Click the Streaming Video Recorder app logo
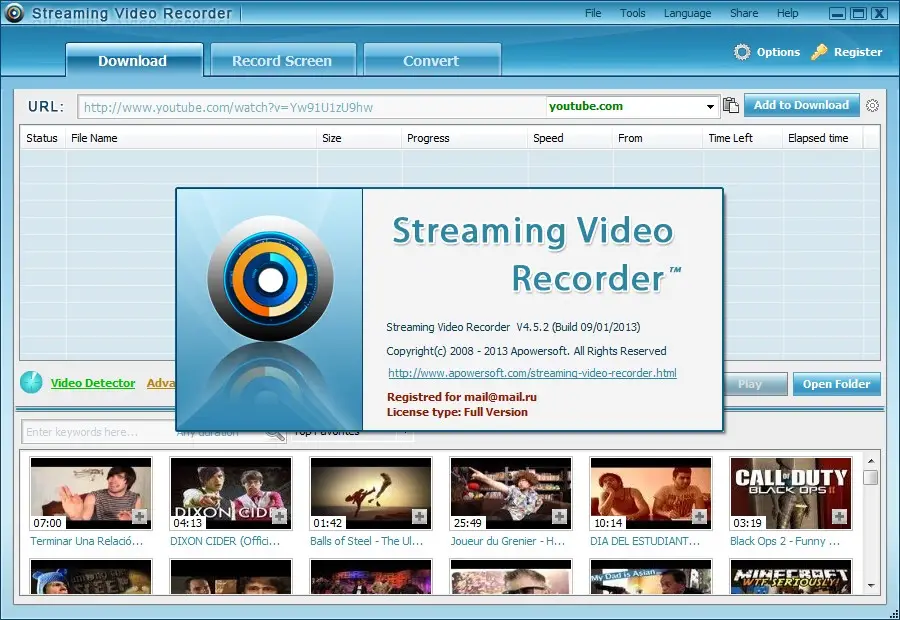Image resolution: width=900 pixels, height=620 pixels. 14,13
